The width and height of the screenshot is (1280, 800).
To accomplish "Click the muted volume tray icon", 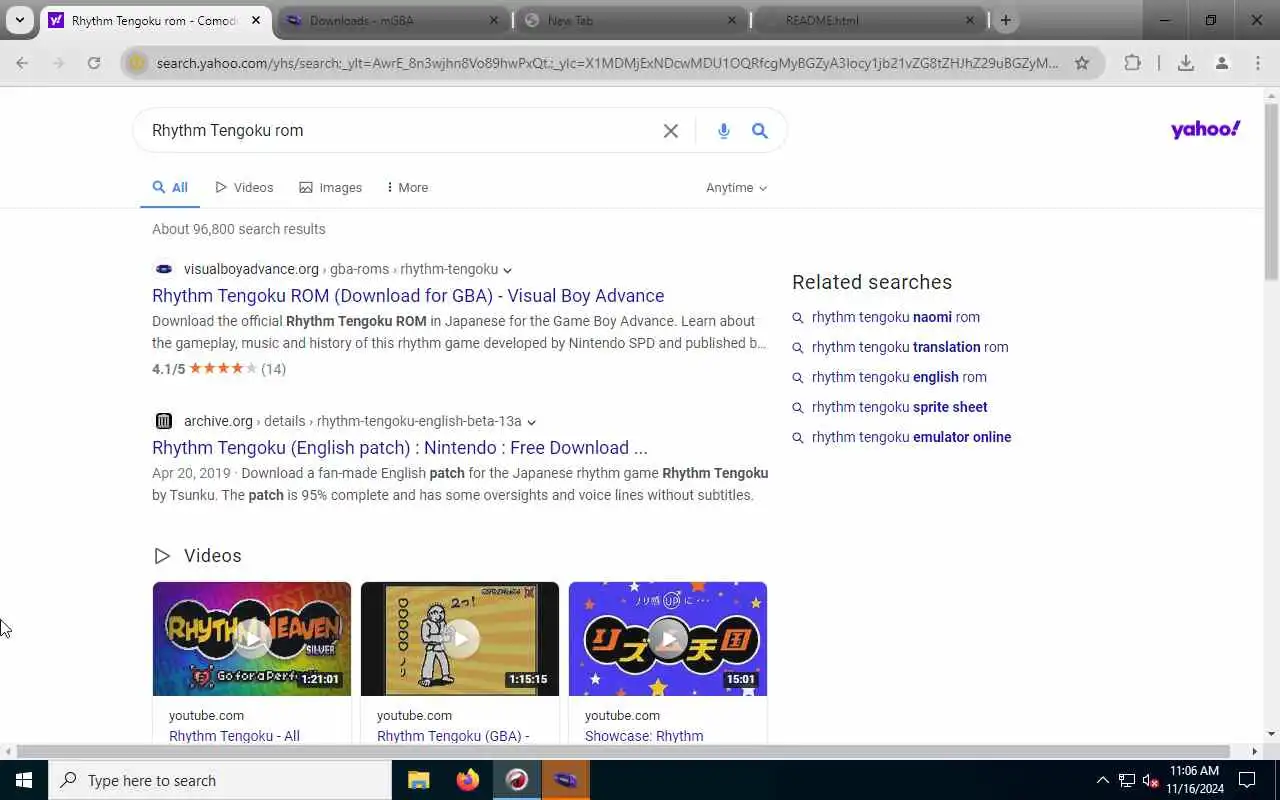I will (x=1151, y=780).
